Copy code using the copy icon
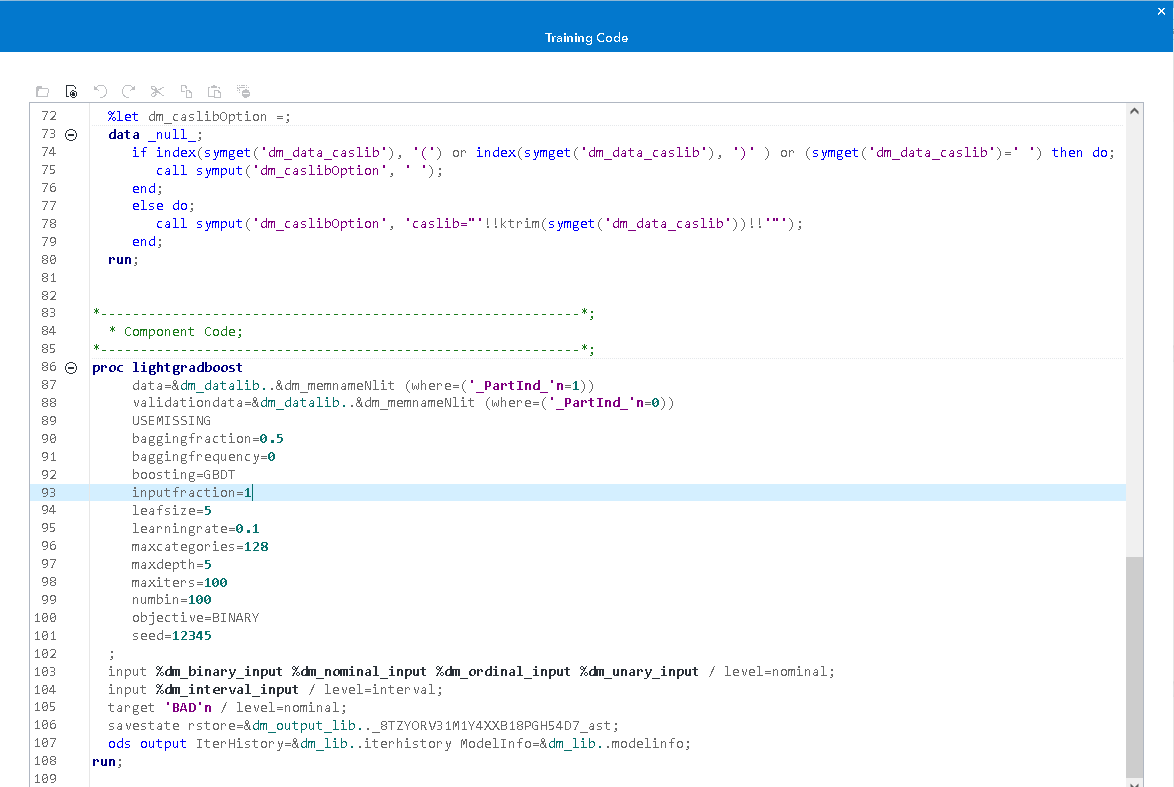Image resolution: width=1174 pixels, height=787 pixels. [x=186, y=91]
